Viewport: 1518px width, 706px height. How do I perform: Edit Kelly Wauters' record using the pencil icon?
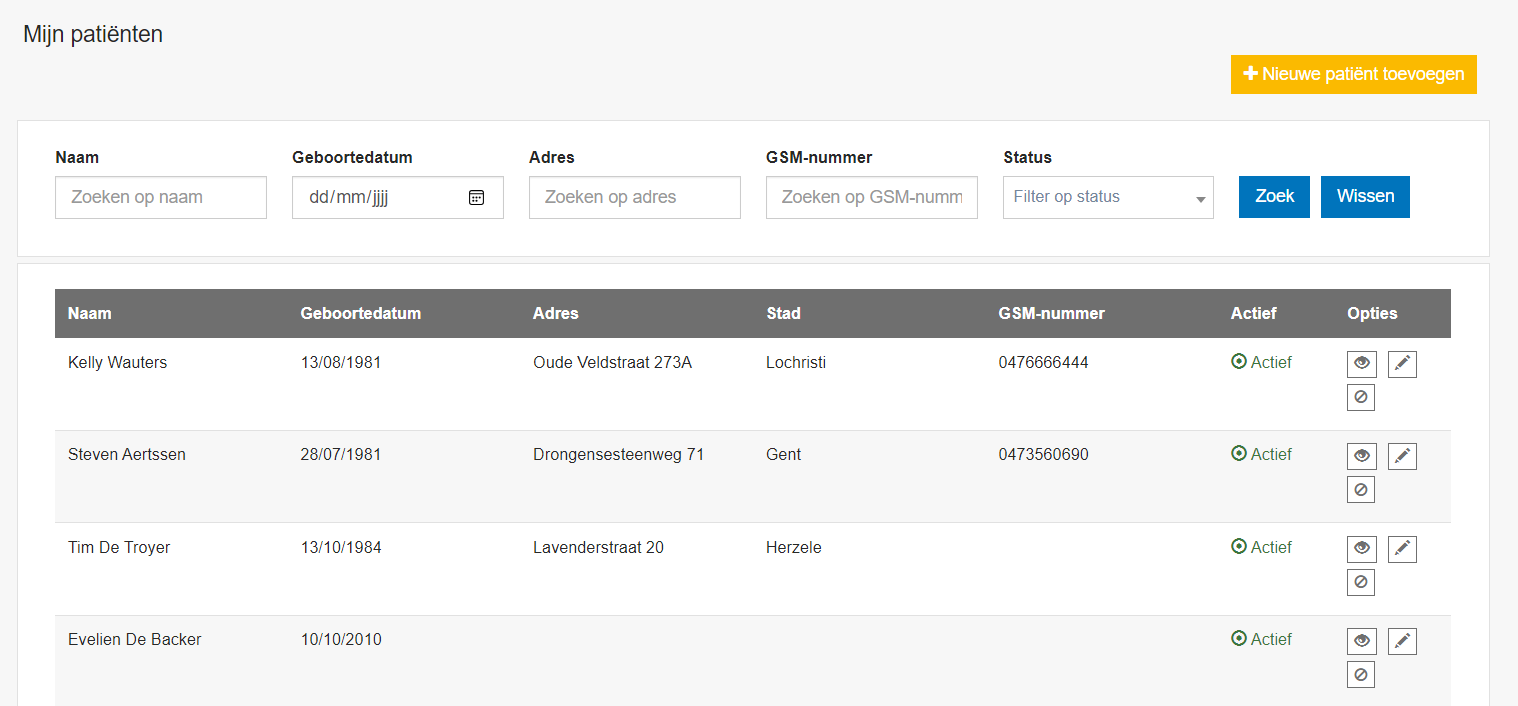point(1402,363)
